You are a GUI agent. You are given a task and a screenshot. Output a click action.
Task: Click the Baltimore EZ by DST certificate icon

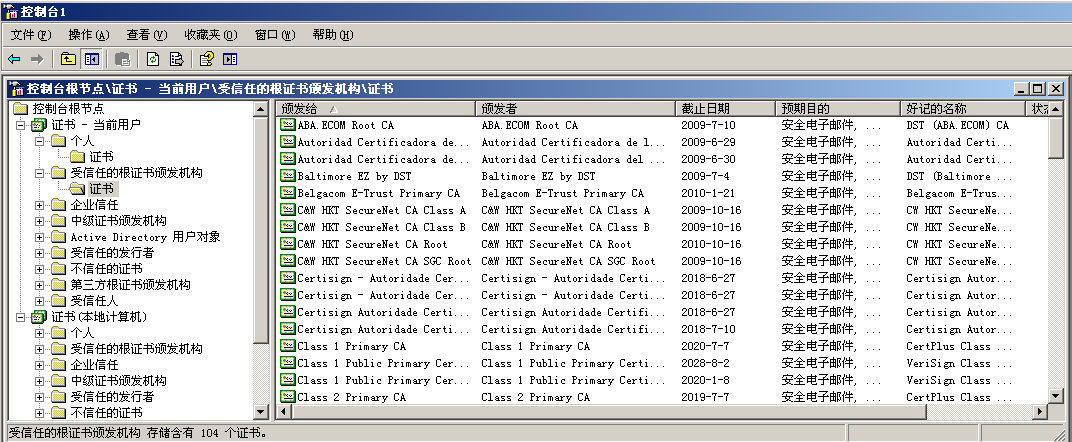pos(287,176)
